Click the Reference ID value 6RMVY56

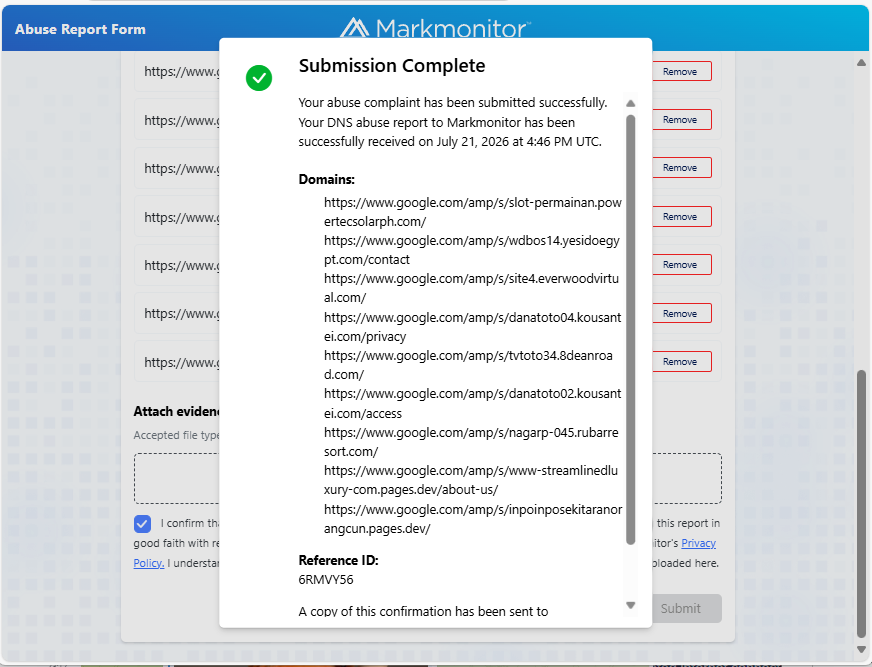click(x=326, y=580)
